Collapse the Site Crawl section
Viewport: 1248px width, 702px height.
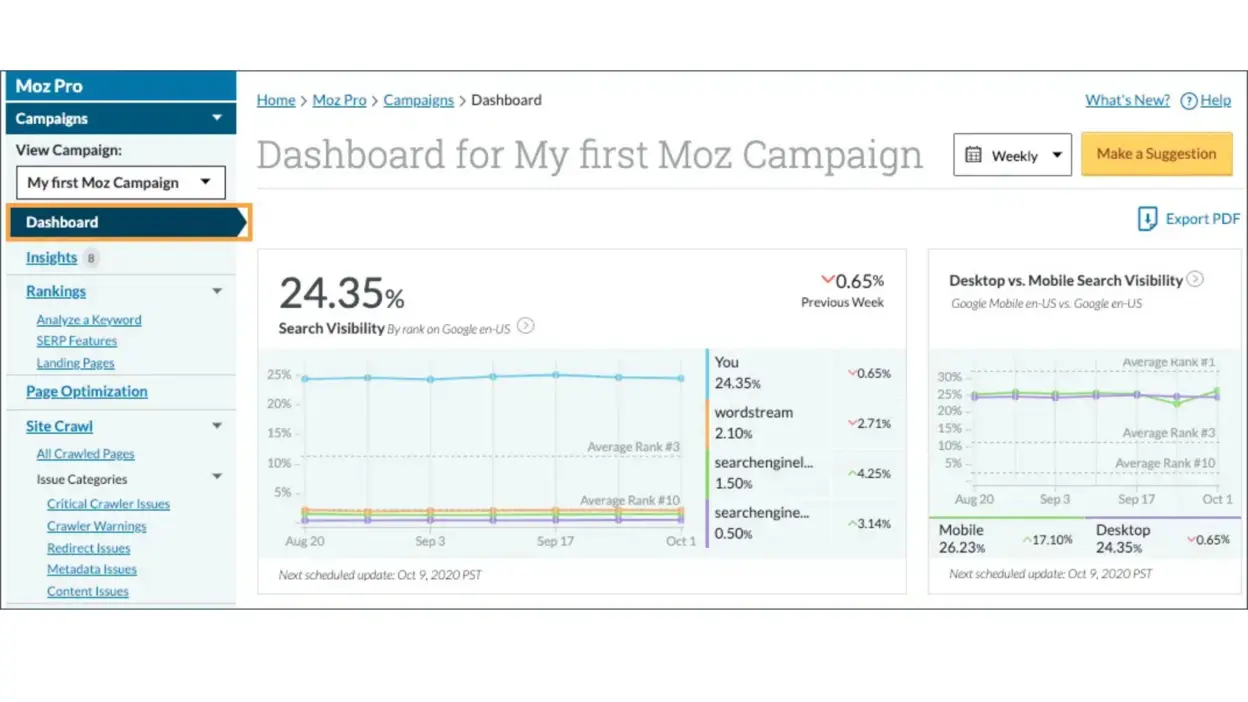(217, 426)
